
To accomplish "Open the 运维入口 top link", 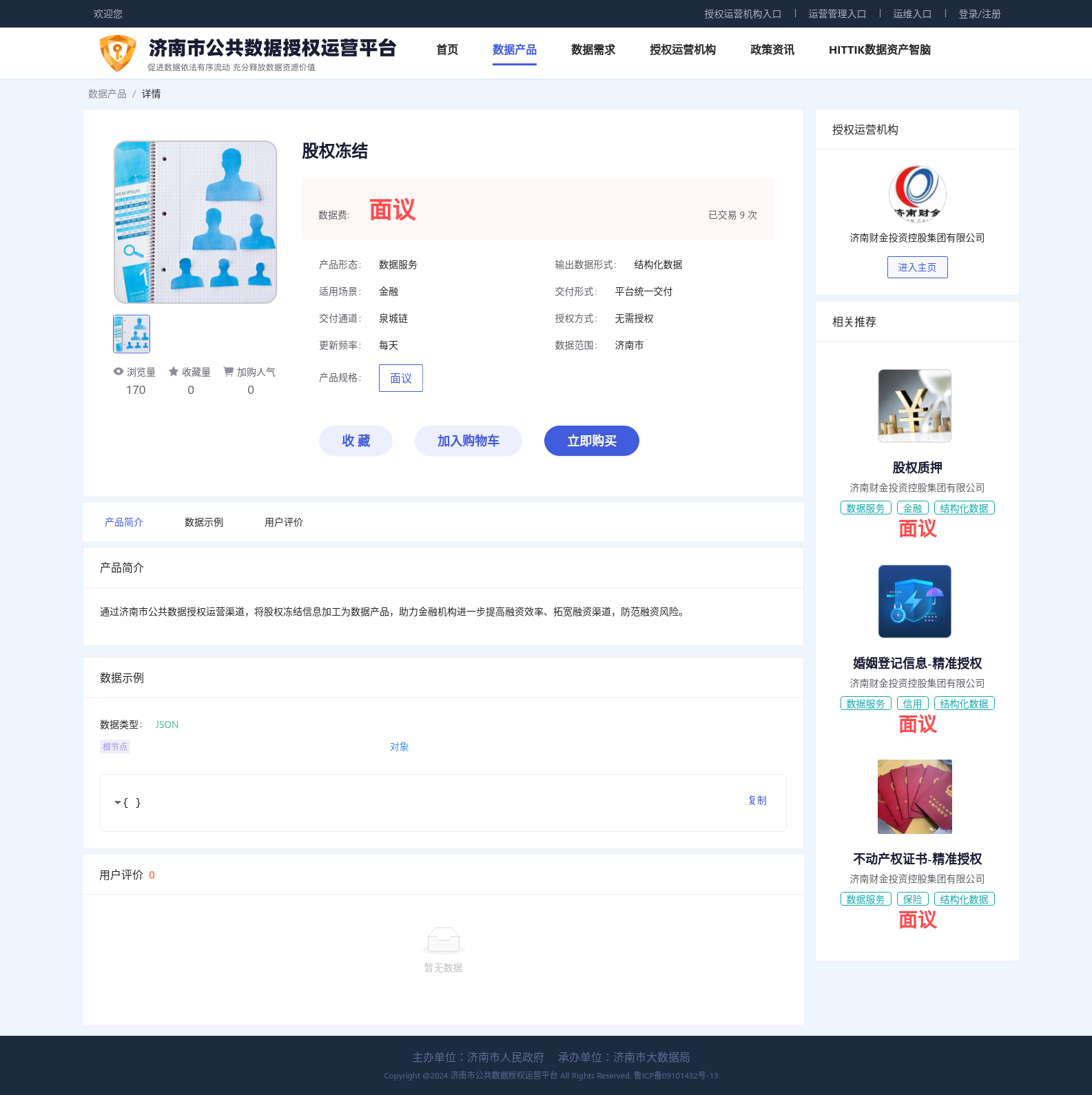I will (912, 14).
